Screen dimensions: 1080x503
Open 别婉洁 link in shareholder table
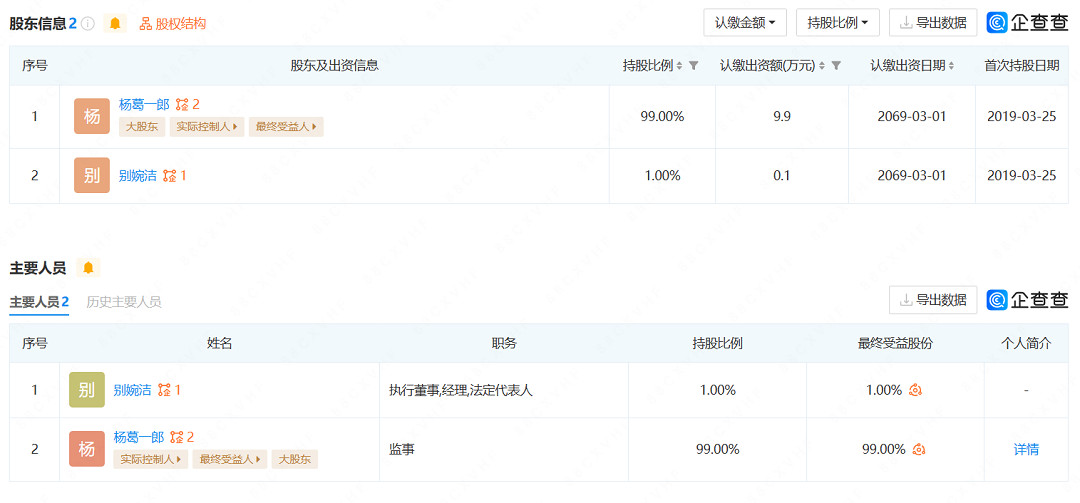(x=138, y=176)
